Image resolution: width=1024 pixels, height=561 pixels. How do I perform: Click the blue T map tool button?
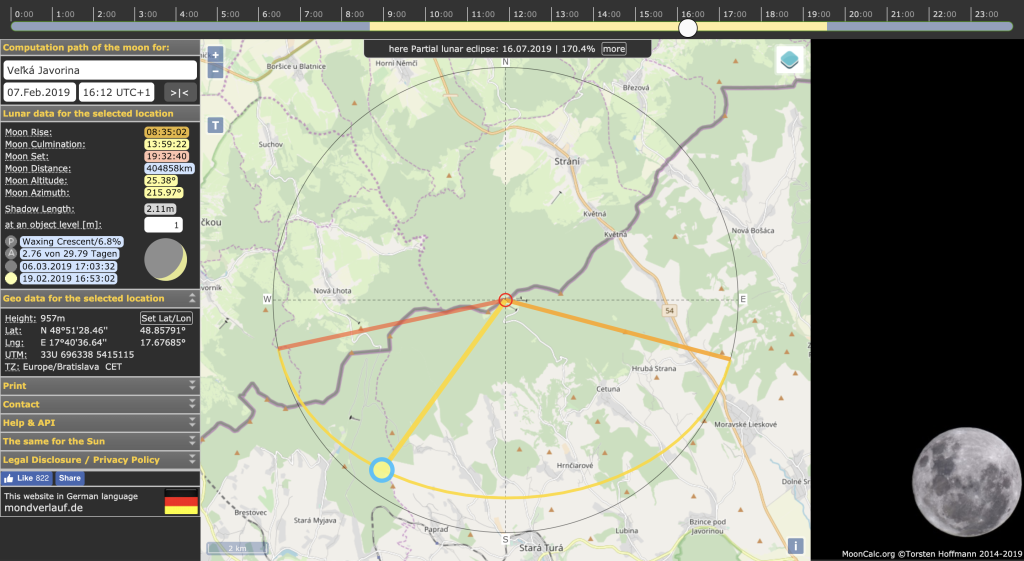click(x=215, y=125)
